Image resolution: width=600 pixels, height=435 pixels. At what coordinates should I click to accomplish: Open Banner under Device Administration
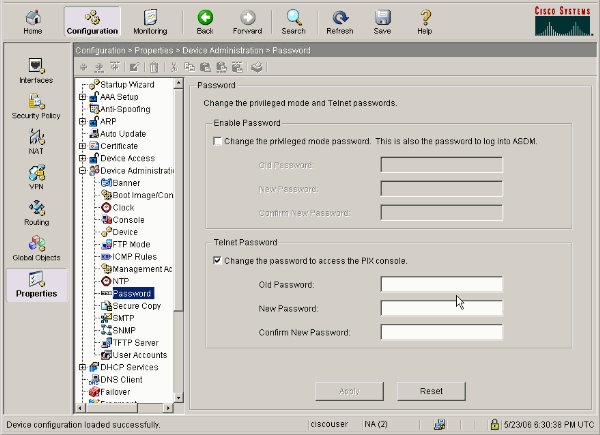coord(126,183)
